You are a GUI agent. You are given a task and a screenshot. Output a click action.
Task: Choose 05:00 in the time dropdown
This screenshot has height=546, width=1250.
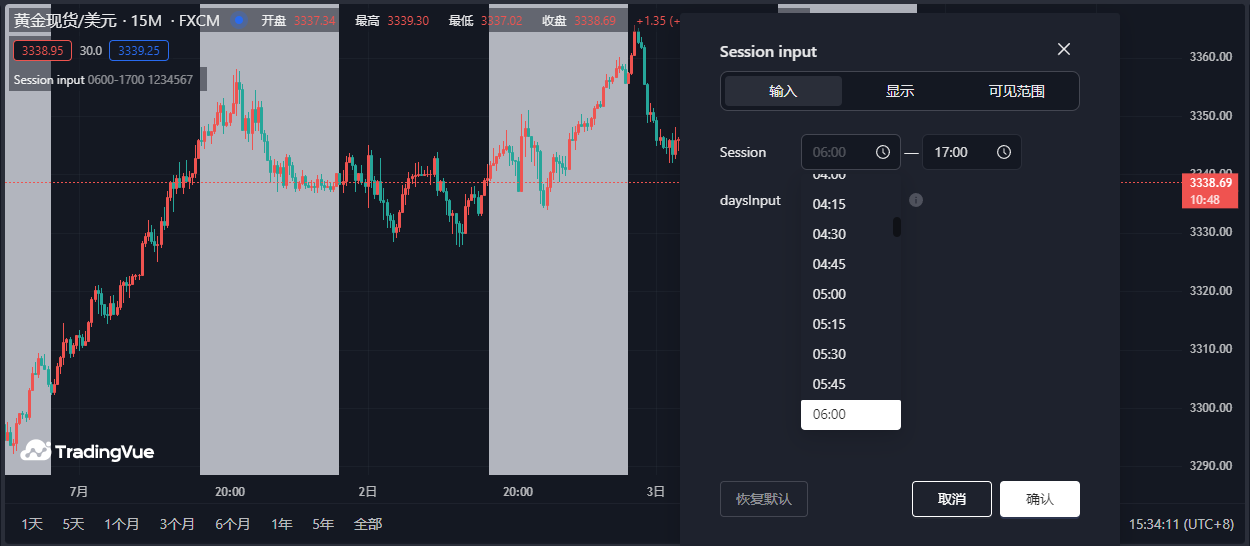[829, 294]
